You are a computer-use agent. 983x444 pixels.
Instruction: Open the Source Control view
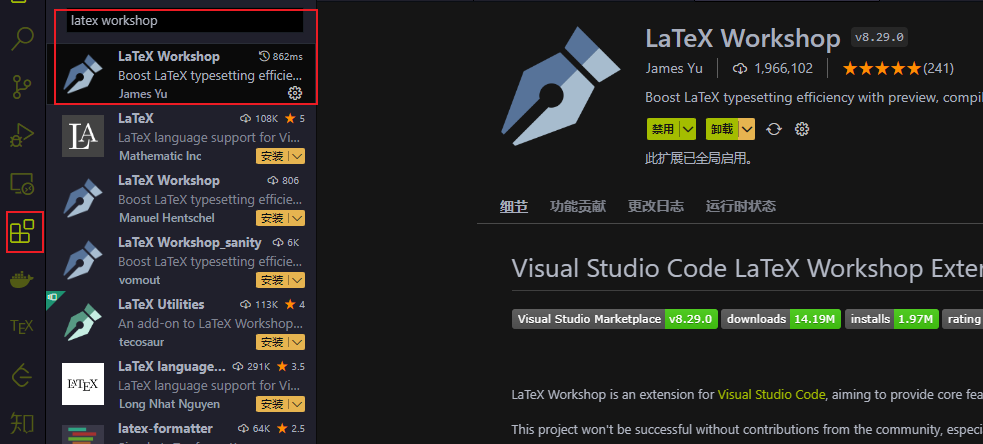(x=22, y=86)
